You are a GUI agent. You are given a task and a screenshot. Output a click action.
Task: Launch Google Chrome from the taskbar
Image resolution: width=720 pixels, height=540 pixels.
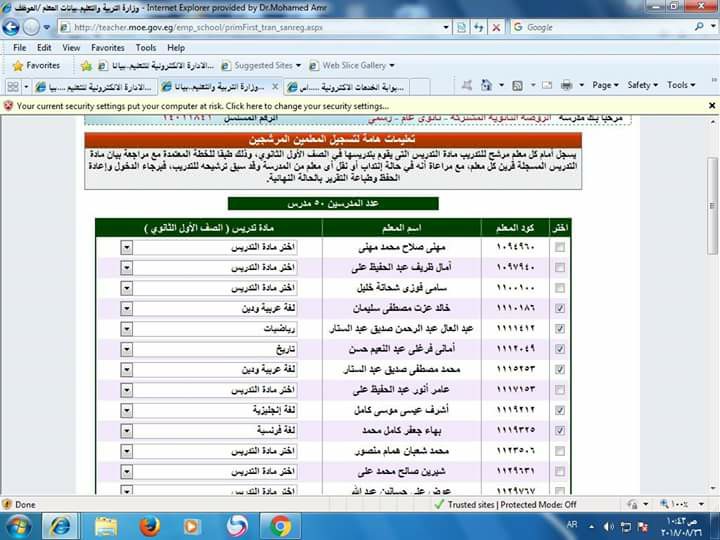(280, 525)
